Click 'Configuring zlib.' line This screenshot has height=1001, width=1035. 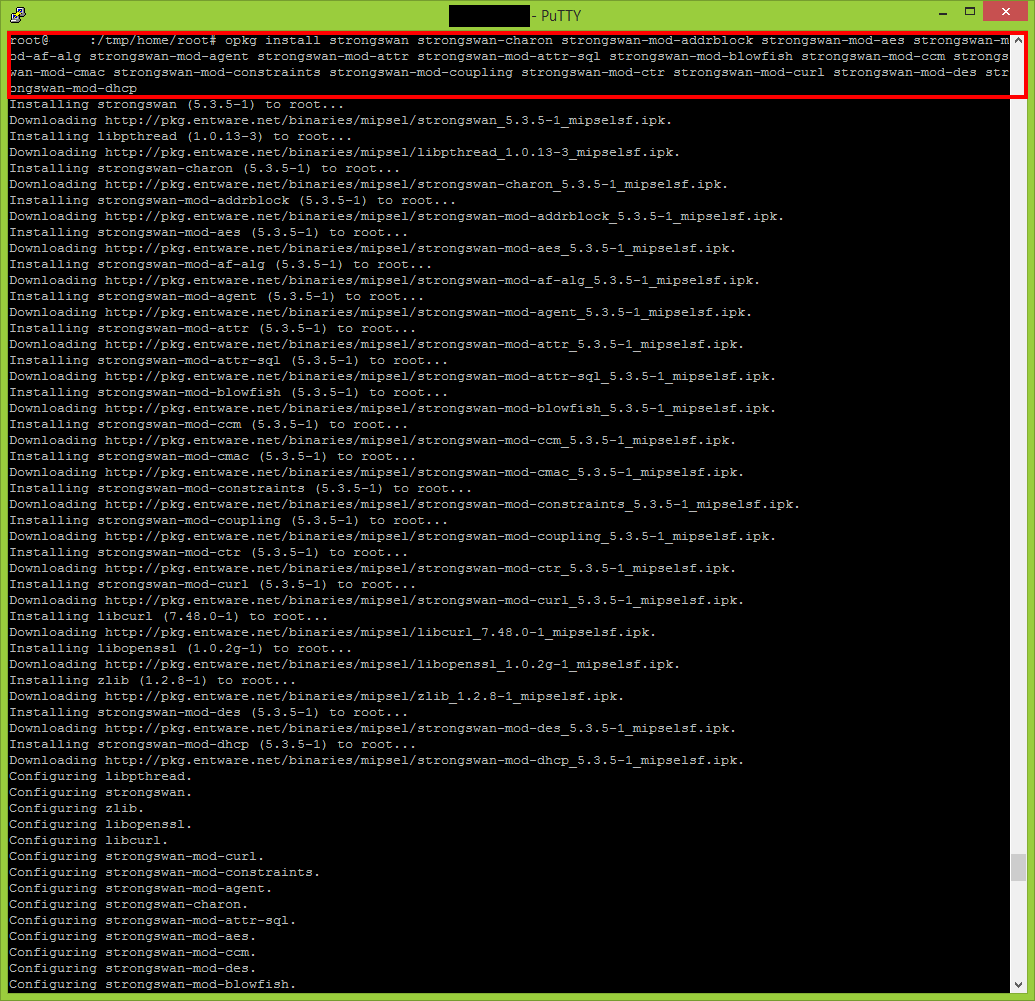pyautogui.click(x=77, y=809)
